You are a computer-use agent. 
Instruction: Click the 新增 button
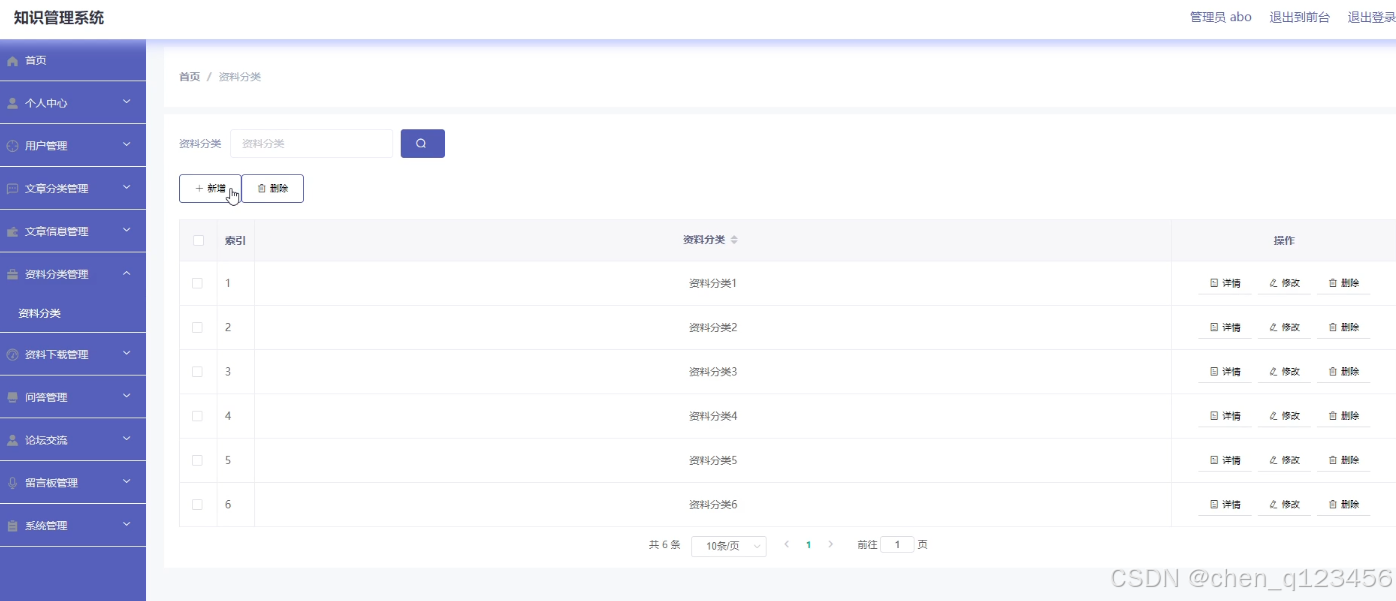pos(210,188)
